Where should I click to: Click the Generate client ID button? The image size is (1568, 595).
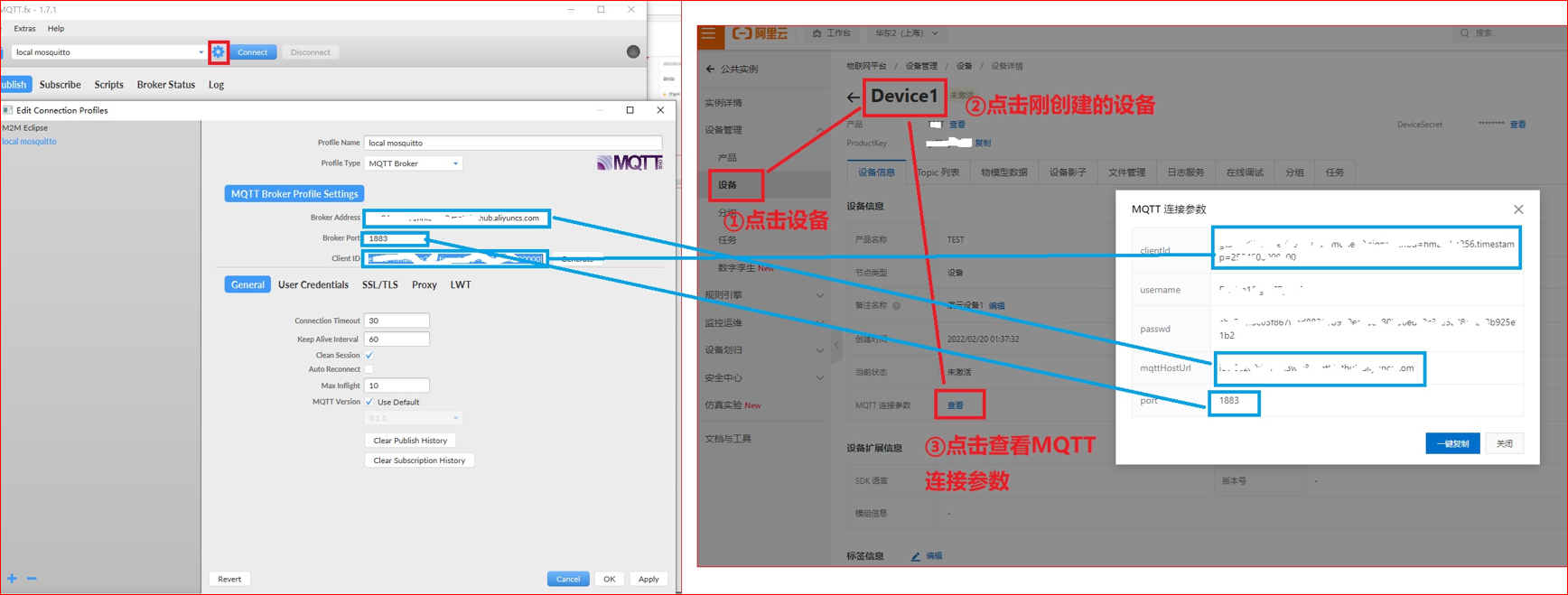point(577,259)
